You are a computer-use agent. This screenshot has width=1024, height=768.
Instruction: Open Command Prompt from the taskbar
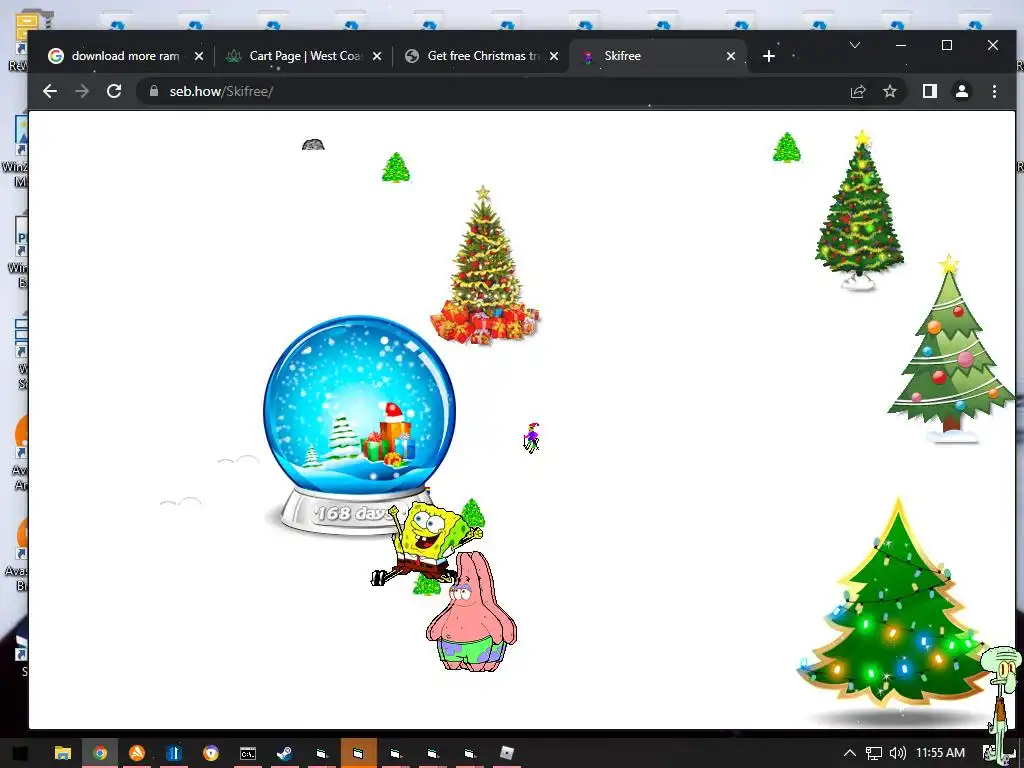(248, 753)
